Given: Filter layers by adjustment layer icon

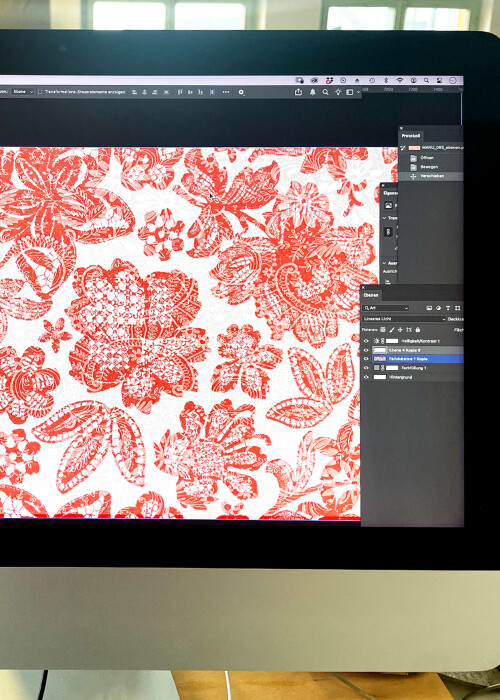Looking at the screenshot, I should (438, 308).
